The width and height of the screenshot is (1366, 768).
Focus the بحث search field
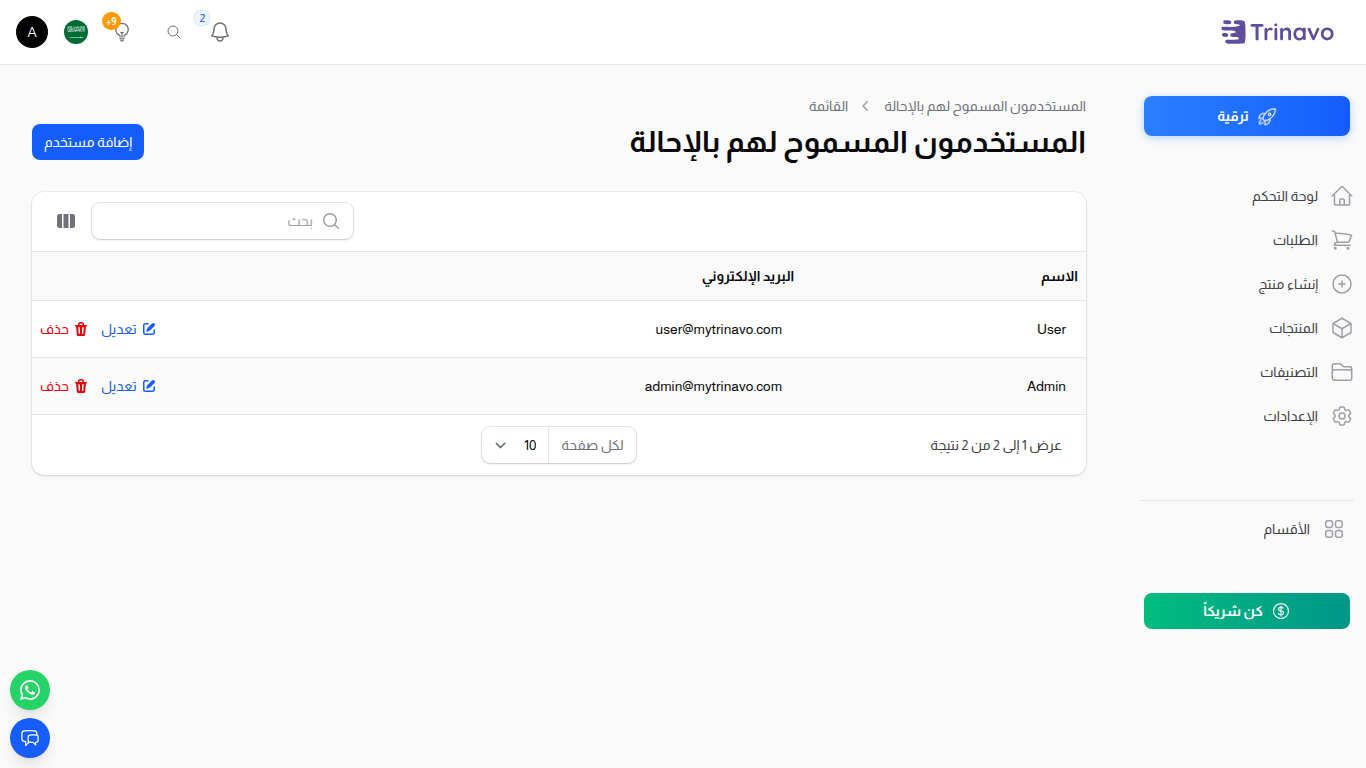coord(222,221)
